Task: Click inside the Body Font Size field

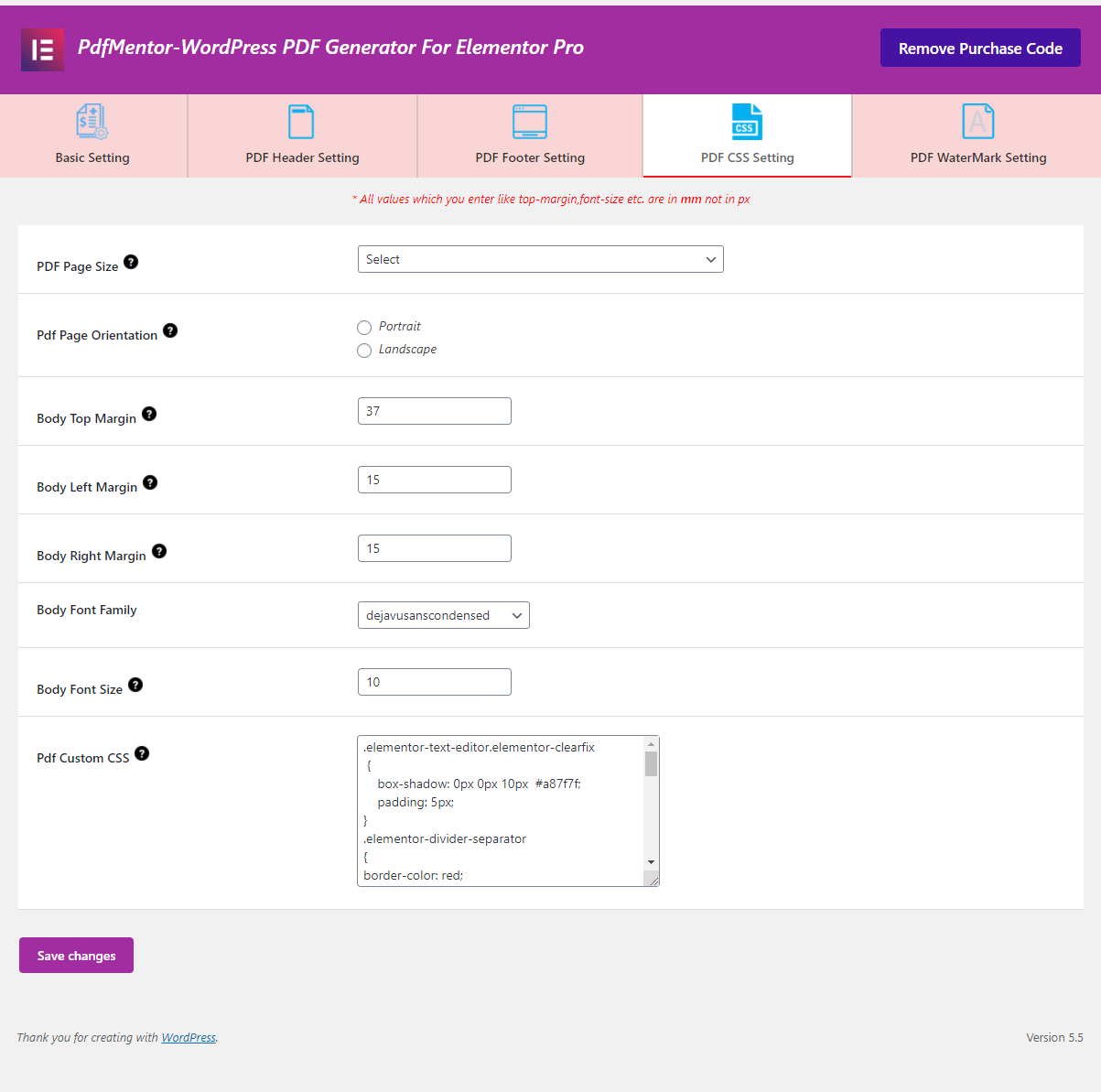Action: 434,681
